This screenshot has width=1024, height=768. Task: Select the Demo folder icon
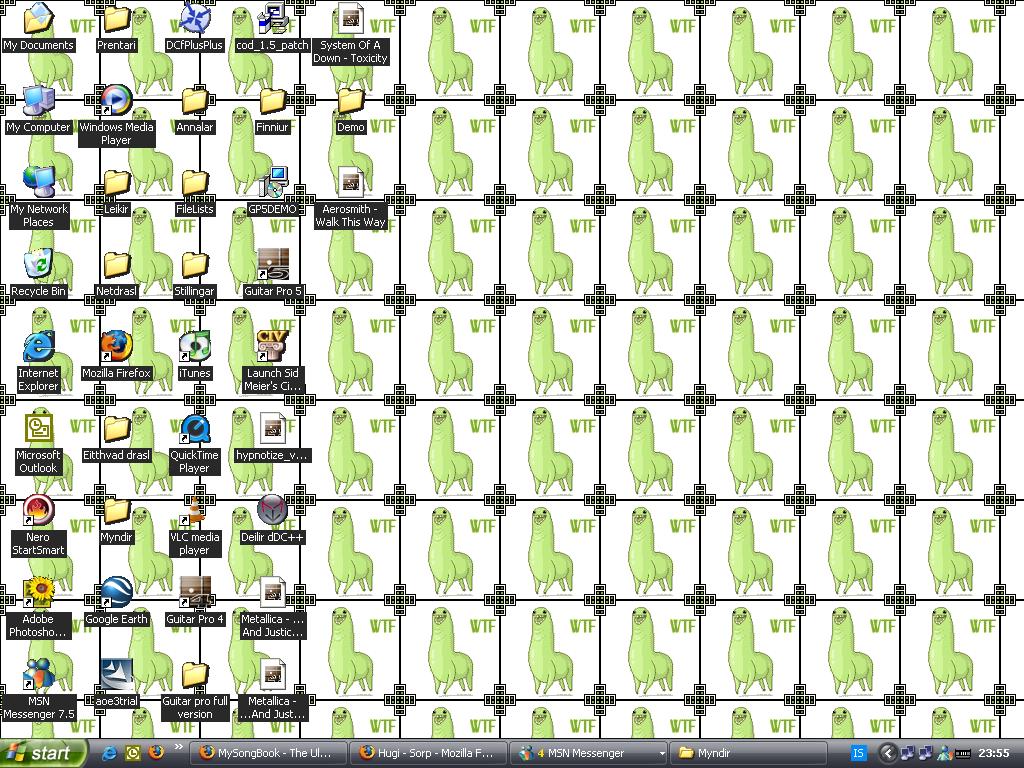click(350, 108)
